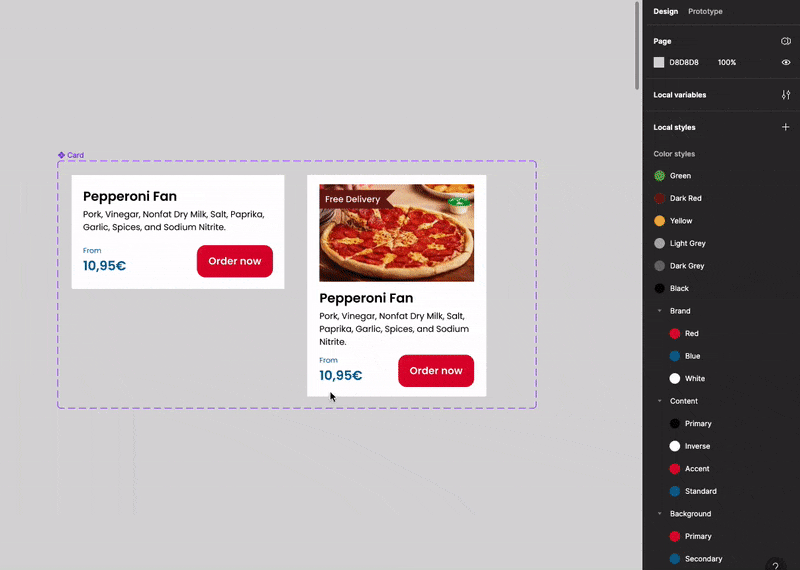The image size is (800, 570).
Task: Click the D8D8D8 page color swatch
Action: pyautogui.click(x=659, y=62)
